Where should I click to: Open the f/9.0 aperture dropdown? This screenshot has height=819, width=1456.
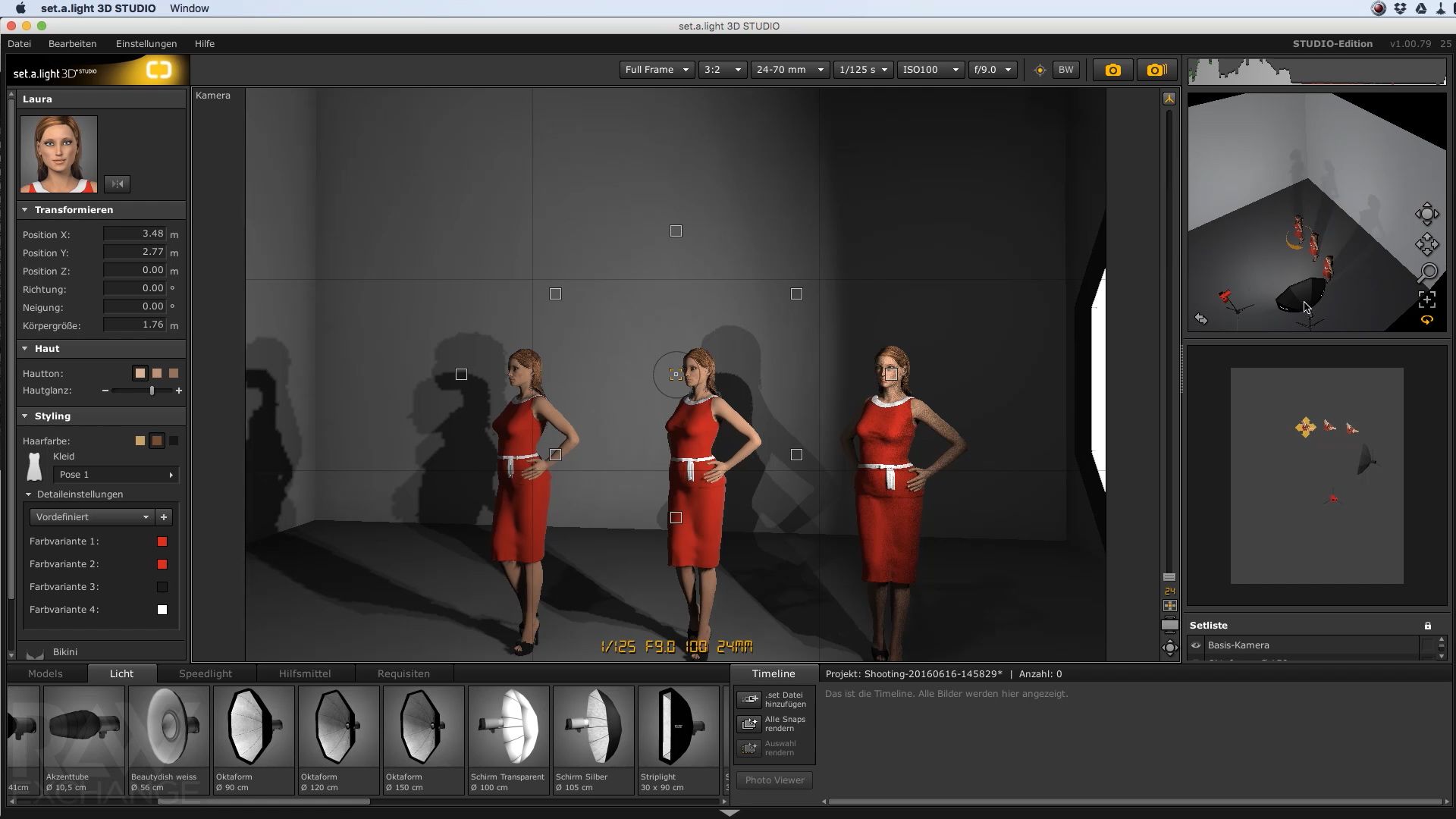[993, 70]
